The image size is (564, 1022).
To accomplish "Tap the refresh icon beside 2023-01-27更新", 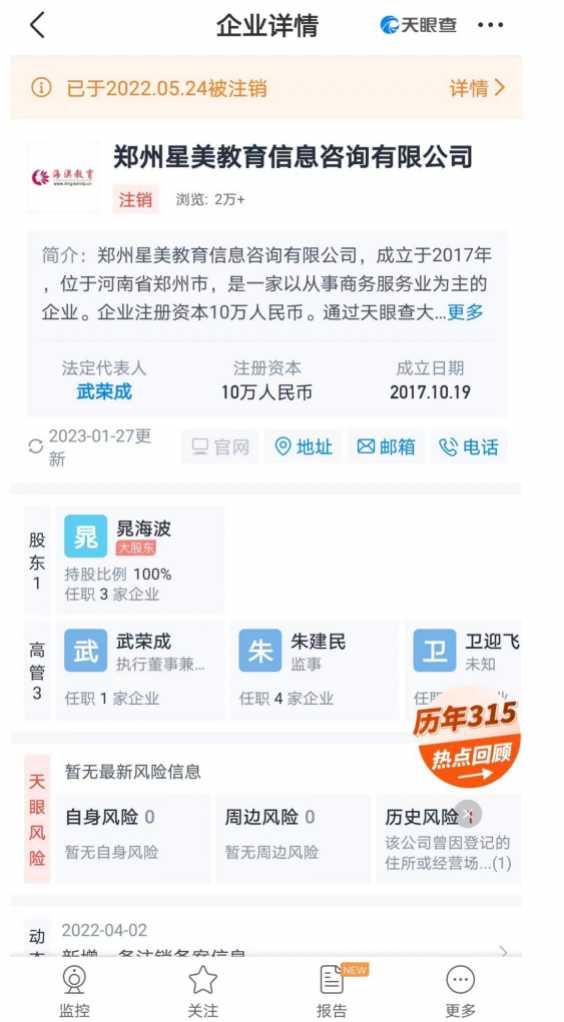I will click(36, 446).
